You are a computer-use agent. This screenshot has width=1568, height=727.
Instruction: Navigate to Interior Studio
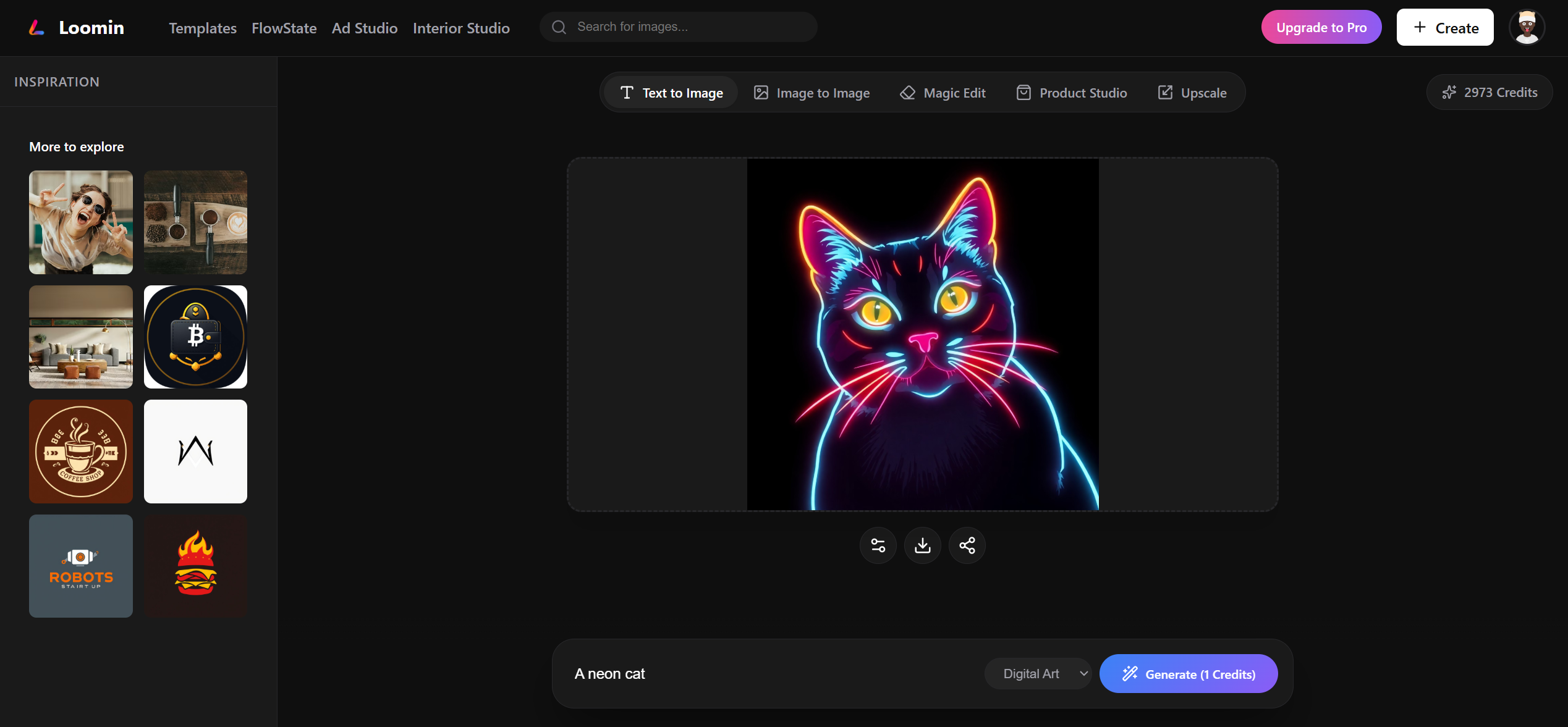[x=461, y=28]
